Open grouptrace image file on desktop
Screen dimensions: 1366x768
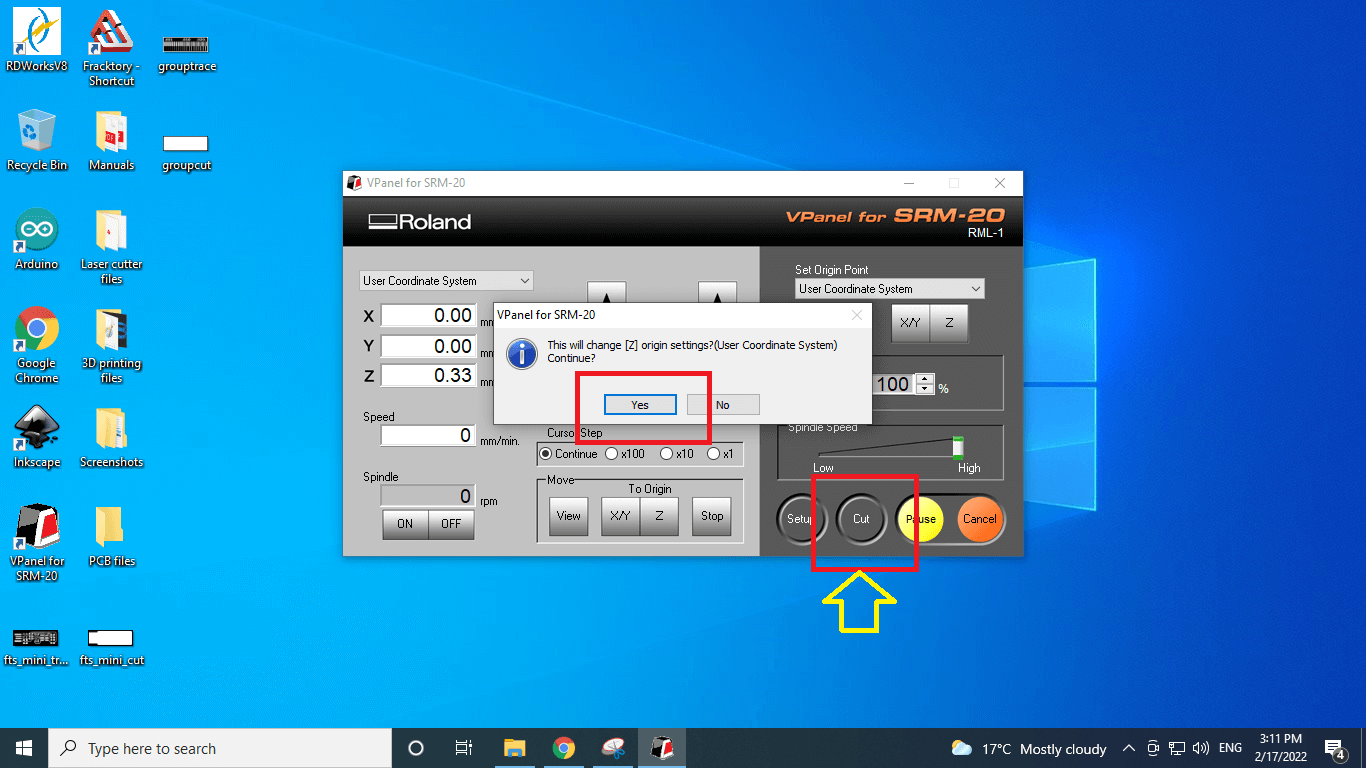pyautogui.click(x=186, y=53)
